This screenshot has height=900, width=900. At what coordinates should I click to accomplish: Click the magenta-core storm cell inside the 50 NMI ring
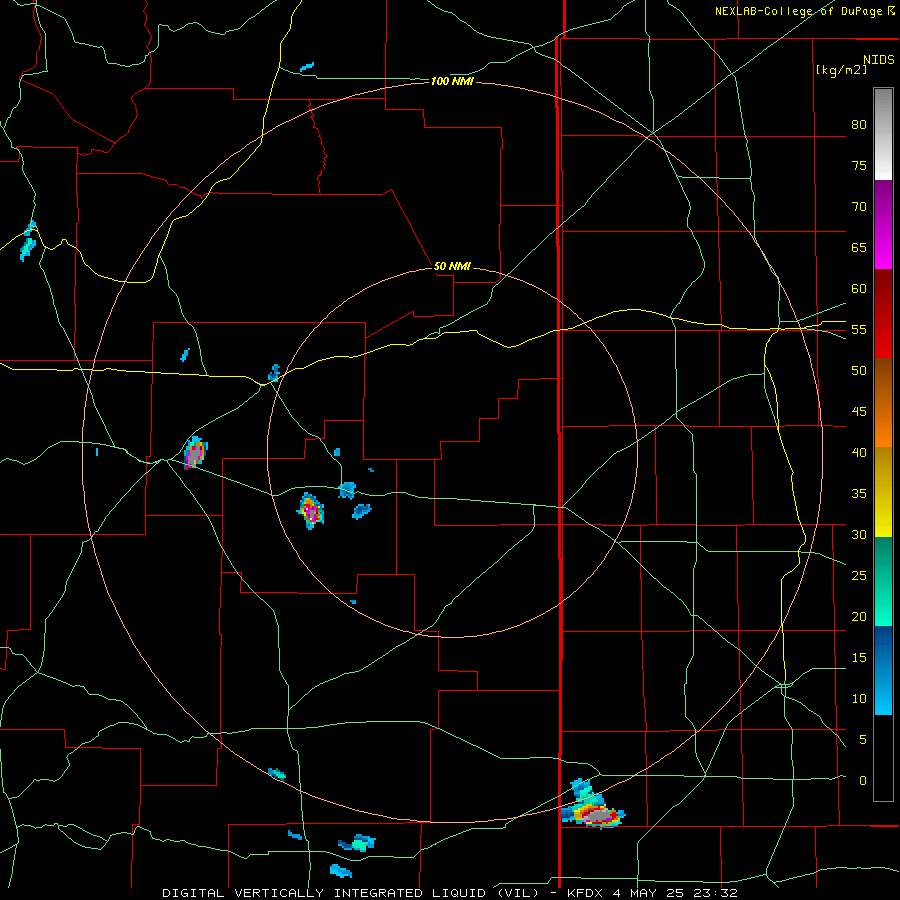point(311,510)
